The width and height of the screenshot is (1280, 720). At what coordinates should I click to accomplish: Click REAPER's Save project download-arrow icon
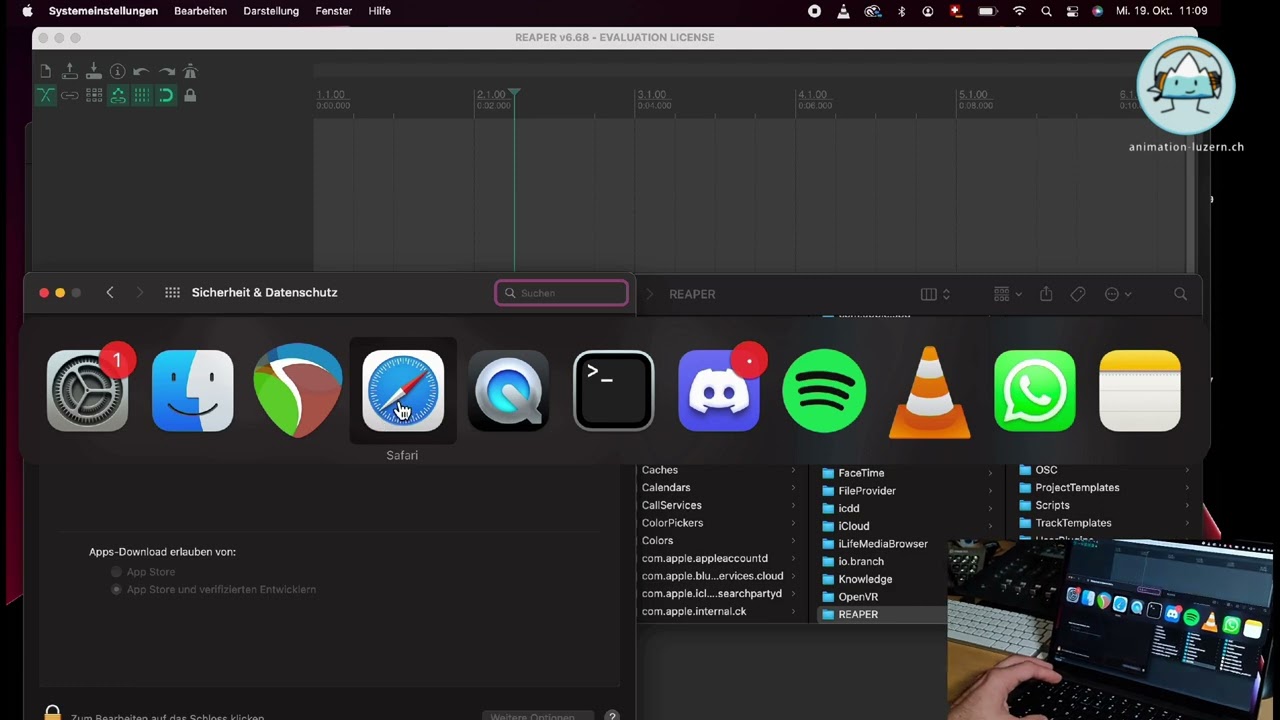click(x=94, y=71)
